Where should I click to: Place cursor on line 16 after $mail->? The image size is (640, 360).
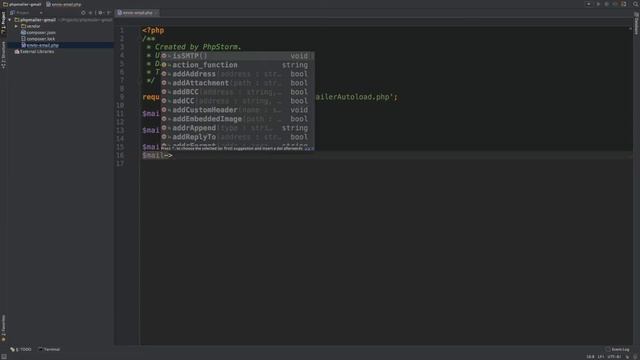pos(173,156)
